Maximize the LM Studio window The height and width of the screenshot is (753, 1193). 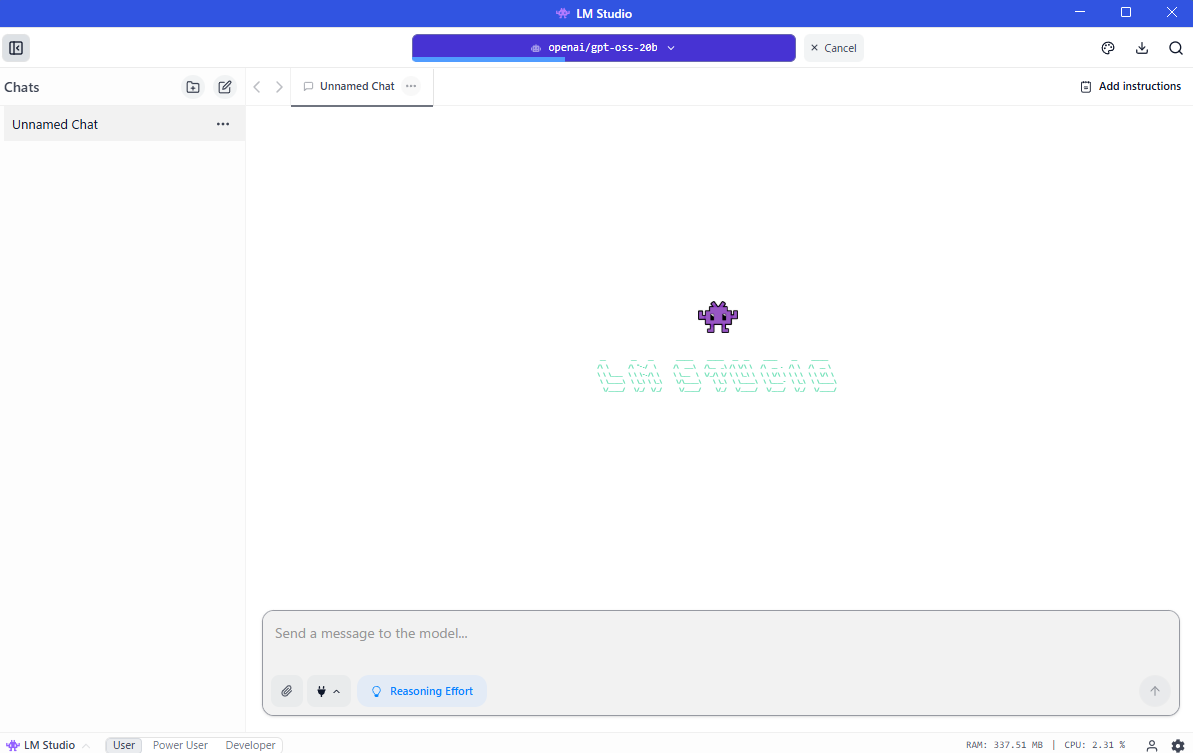(1126, 13)
